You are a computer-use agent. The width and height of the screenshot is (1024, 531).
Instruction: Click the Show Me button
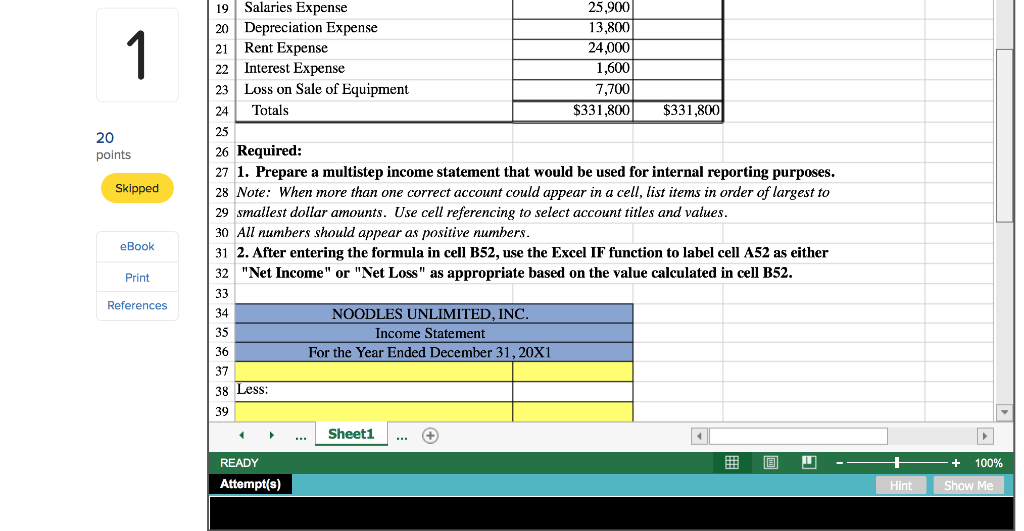coord(968,485)
